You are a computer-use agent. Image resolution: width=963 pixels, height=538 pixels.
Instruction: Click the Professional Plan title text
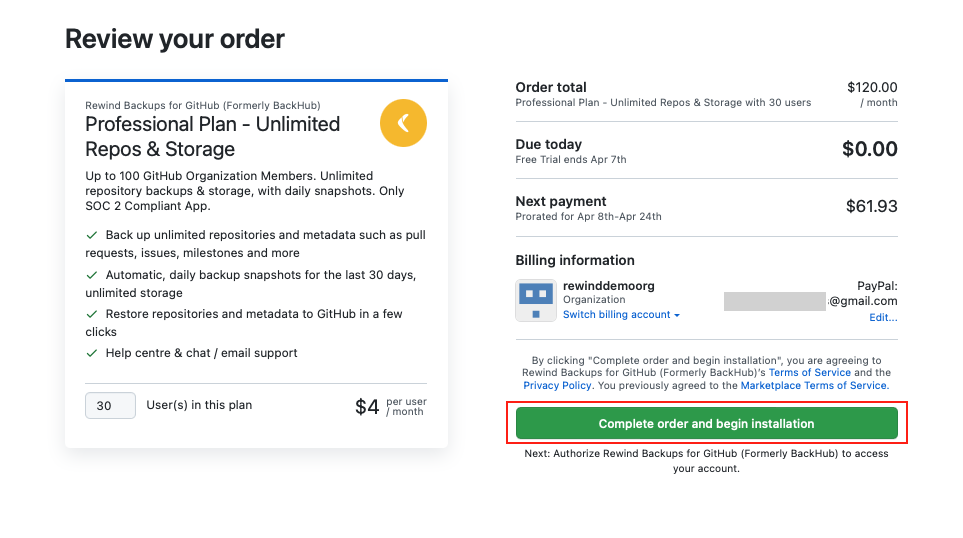[x=212, y=137]
